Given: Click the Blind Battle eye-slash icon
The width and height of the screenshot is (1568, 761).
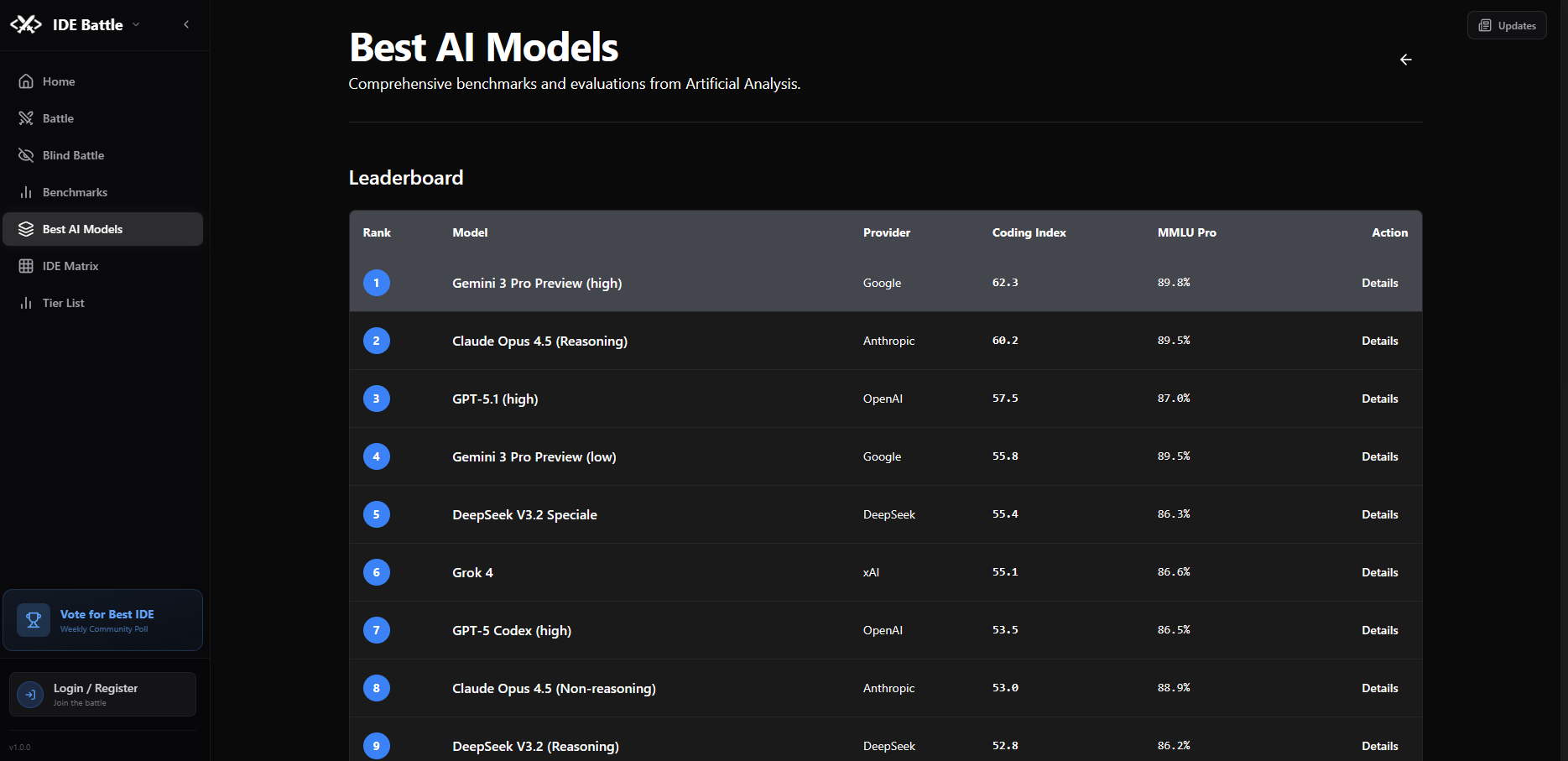Looking at the screenshot, I should [27, 154].
